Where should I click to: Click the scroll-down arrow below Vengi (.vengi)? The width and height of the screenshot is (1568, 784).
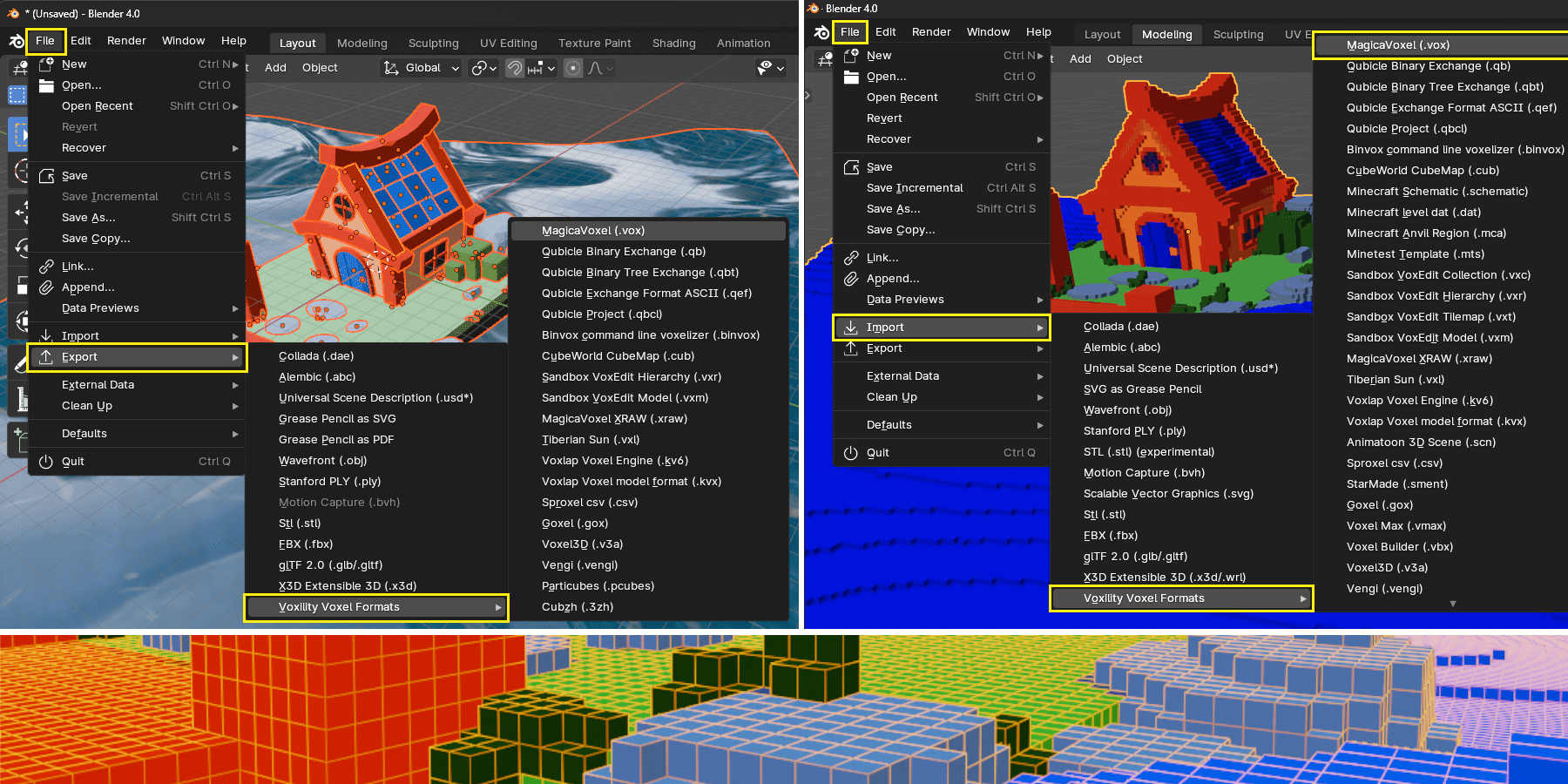(x=1452, y=604)
